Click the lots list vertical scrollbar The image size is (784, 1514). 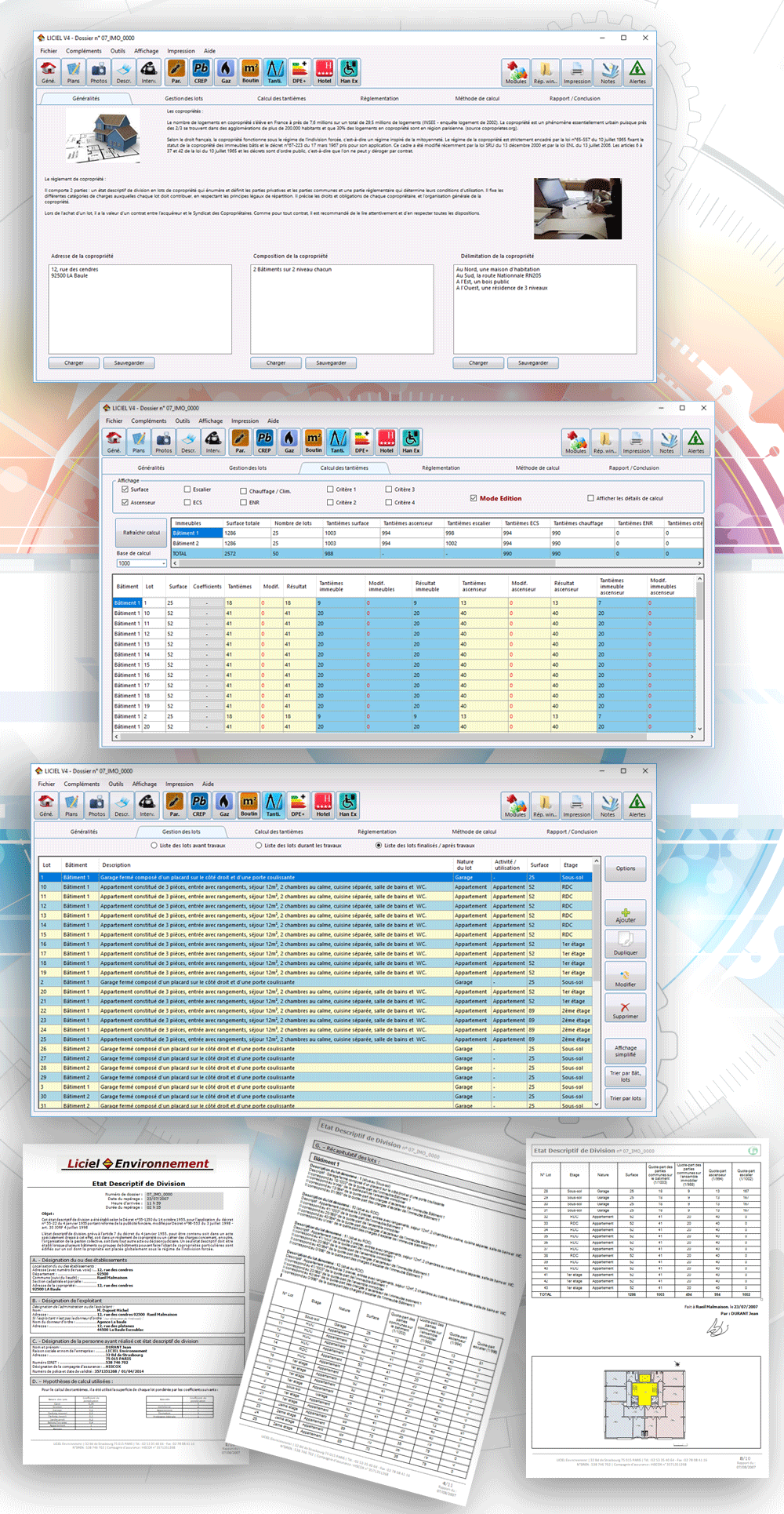(x=597, y=982)
